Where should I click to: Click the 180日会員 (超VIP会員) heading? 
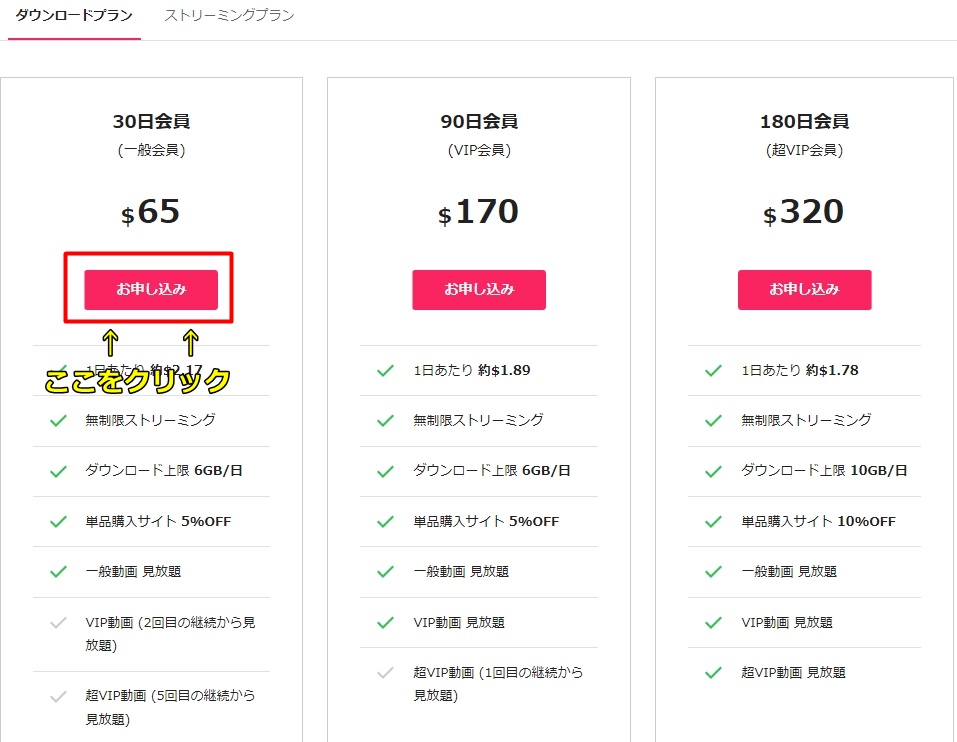pos(804,122)
